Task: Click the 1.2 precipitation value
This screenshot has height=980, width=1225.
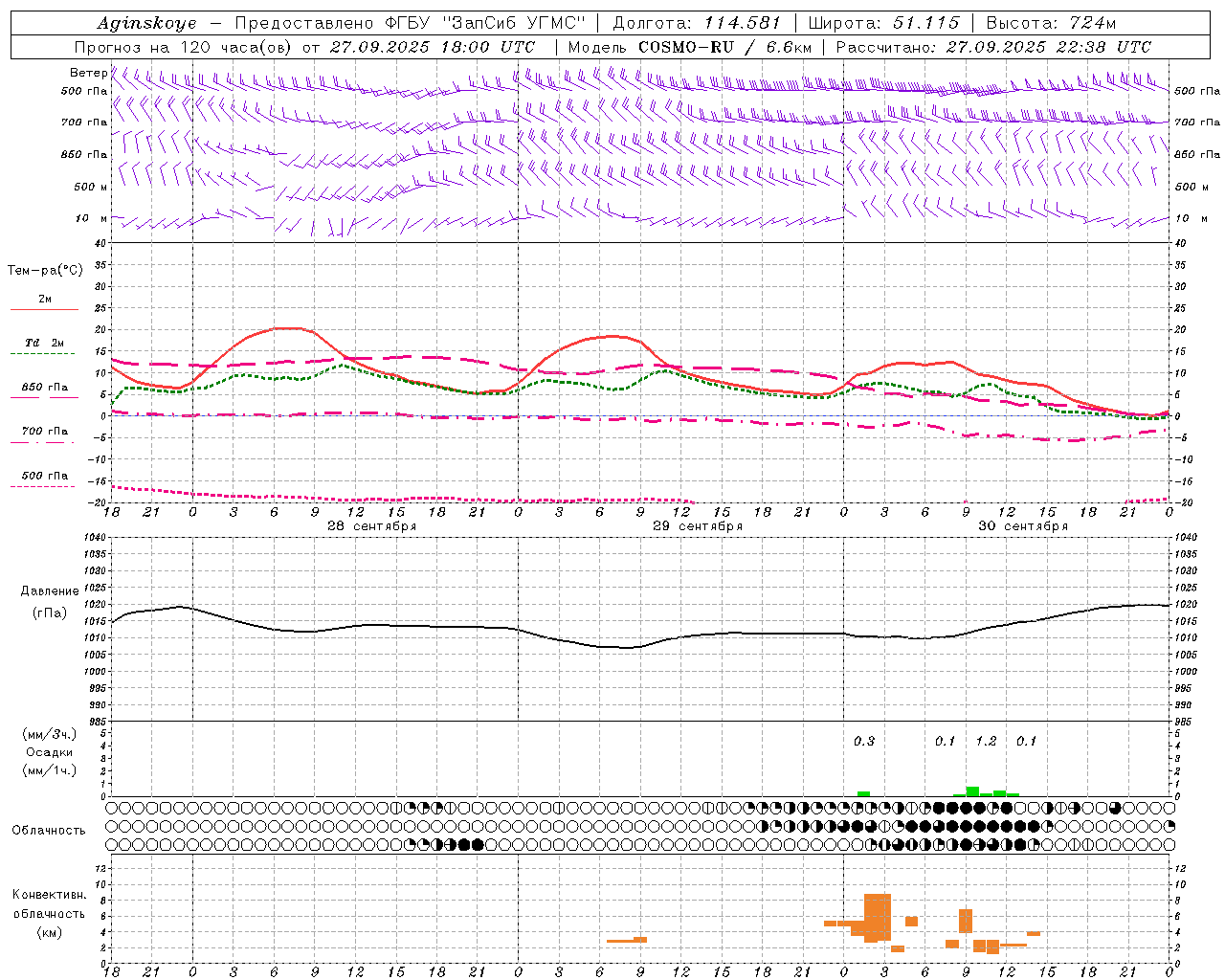Action: (x=986, y=741)
